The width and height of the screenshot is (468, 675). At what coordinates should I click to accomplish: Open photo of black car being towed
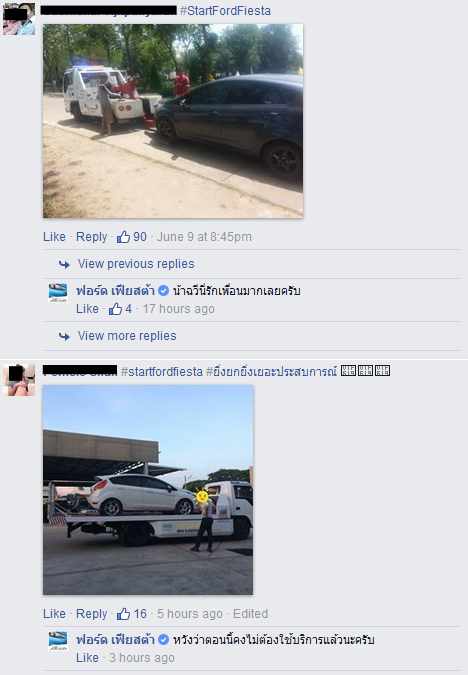coord(173,121)
